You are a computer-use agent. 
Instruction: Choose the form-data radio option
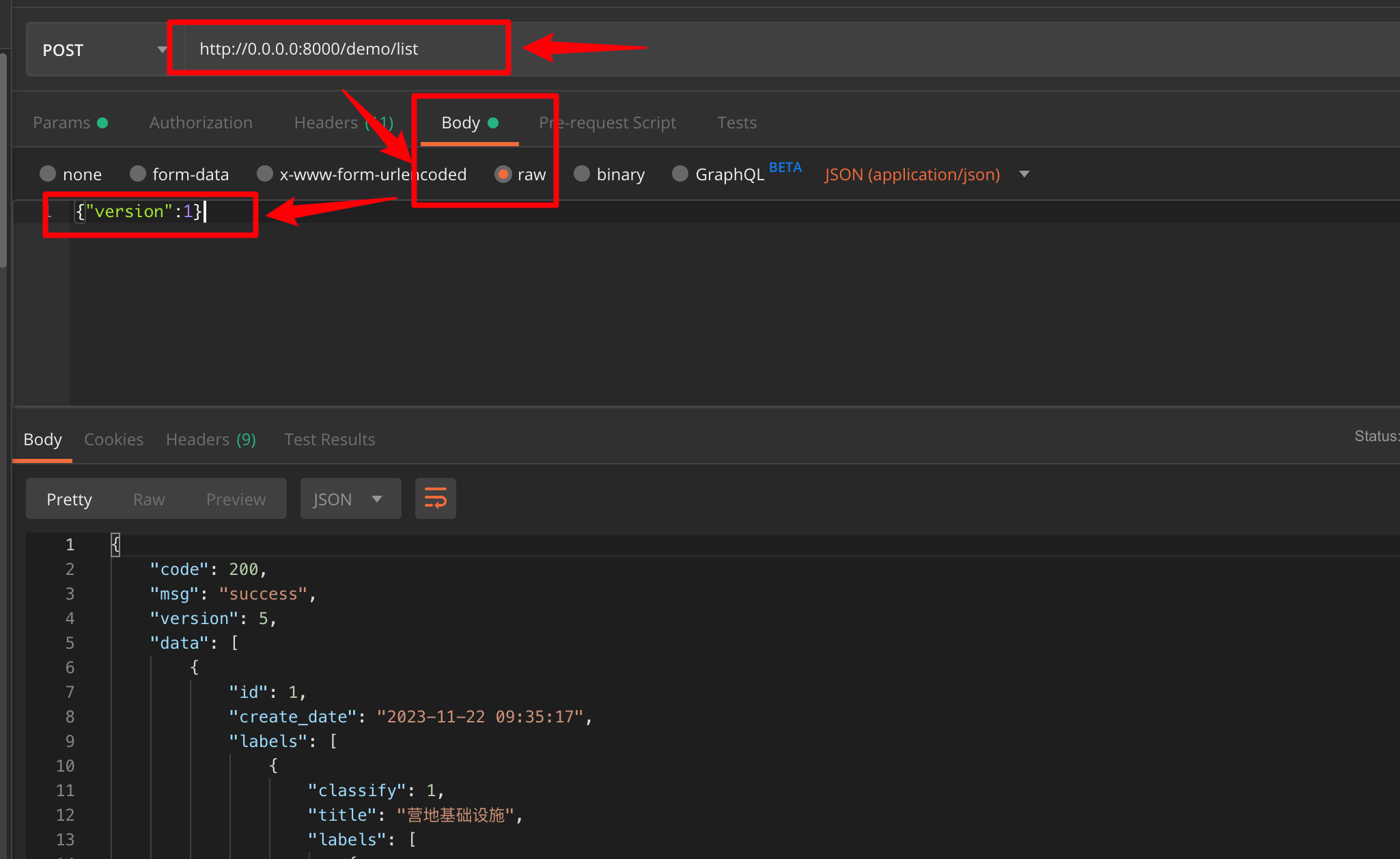tap(138, 174)
